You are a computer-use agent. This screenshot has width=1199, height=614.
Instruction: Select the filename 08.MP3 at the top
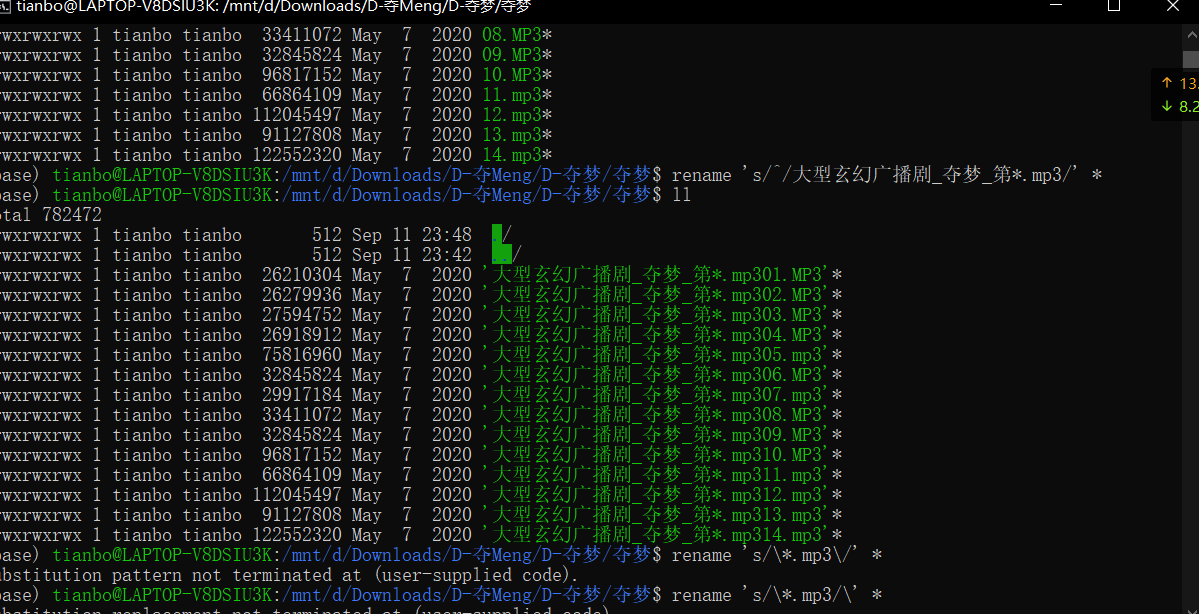511,34
